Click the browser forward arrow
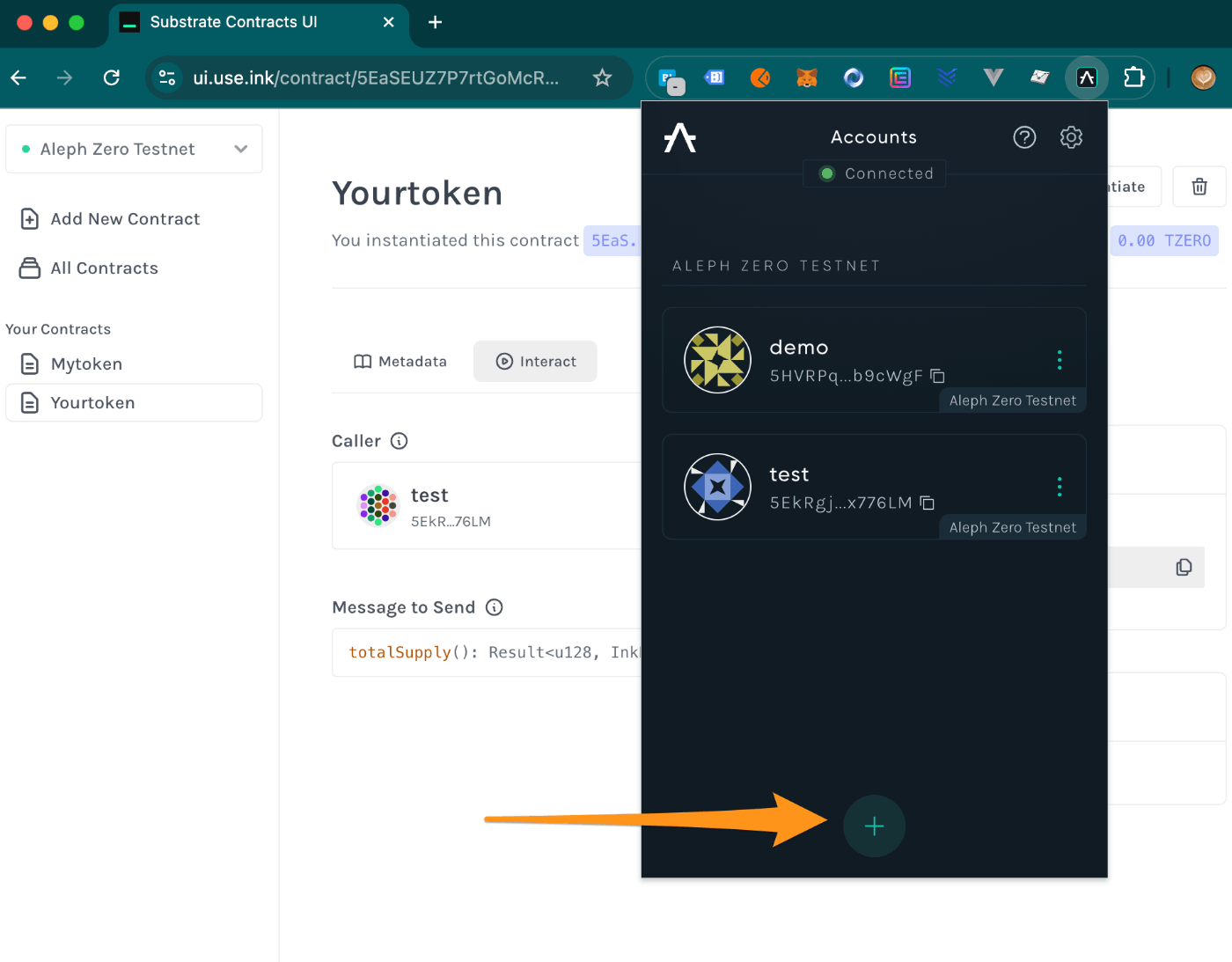Viewport: 1232px width, 962px height. (x=64, y=77)
